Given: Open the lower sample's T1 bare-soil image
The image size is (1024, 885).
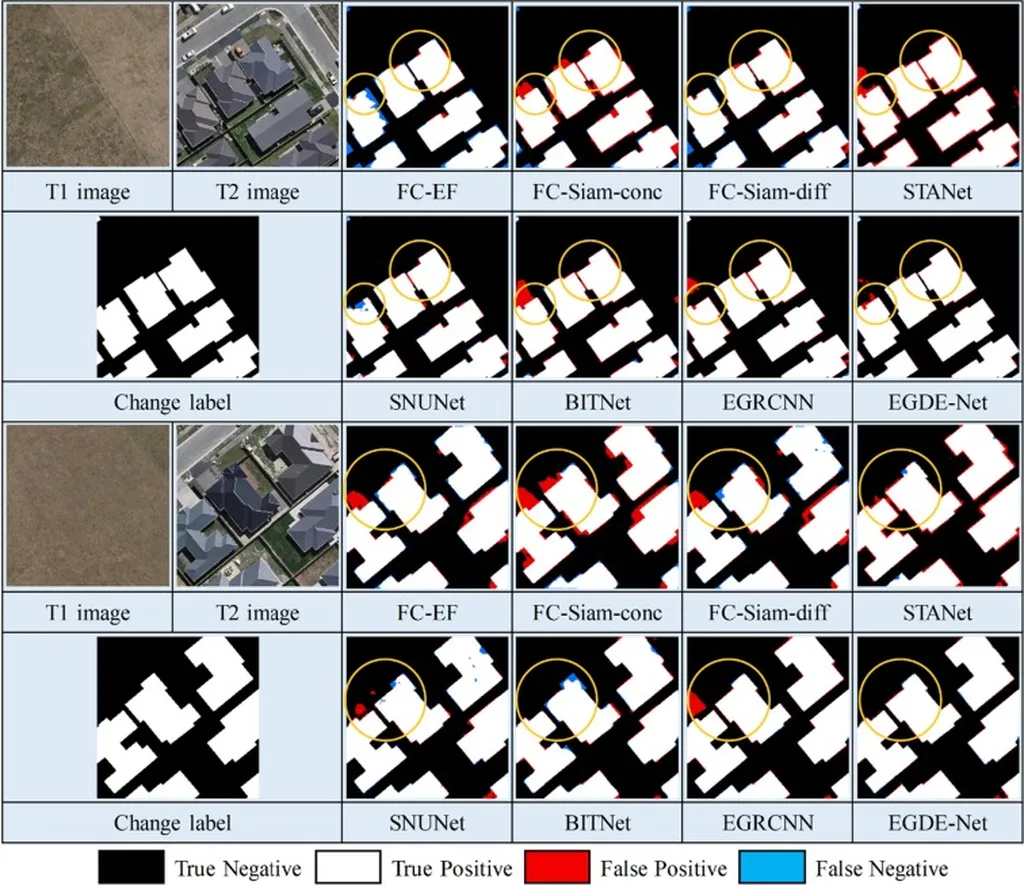Looking at the screenshot, I should point(88,506).
